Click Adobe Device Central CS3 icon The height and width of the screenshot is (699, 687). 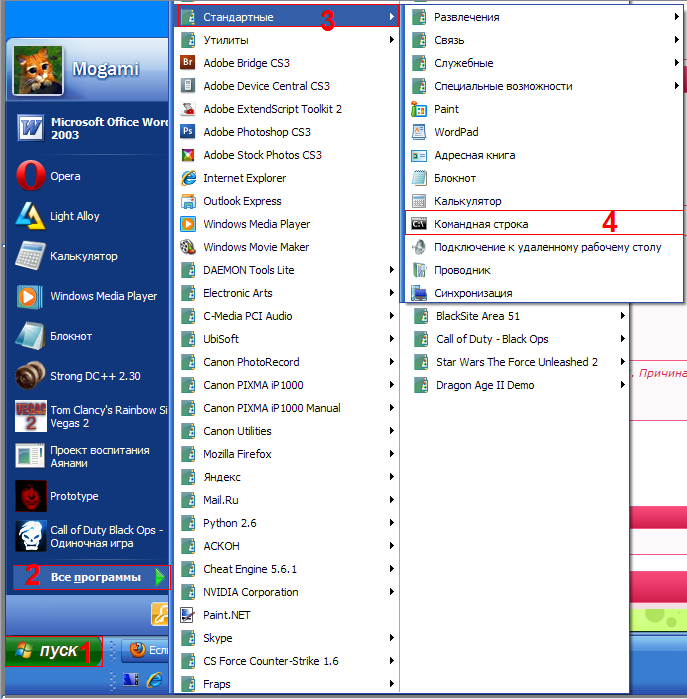188,86
